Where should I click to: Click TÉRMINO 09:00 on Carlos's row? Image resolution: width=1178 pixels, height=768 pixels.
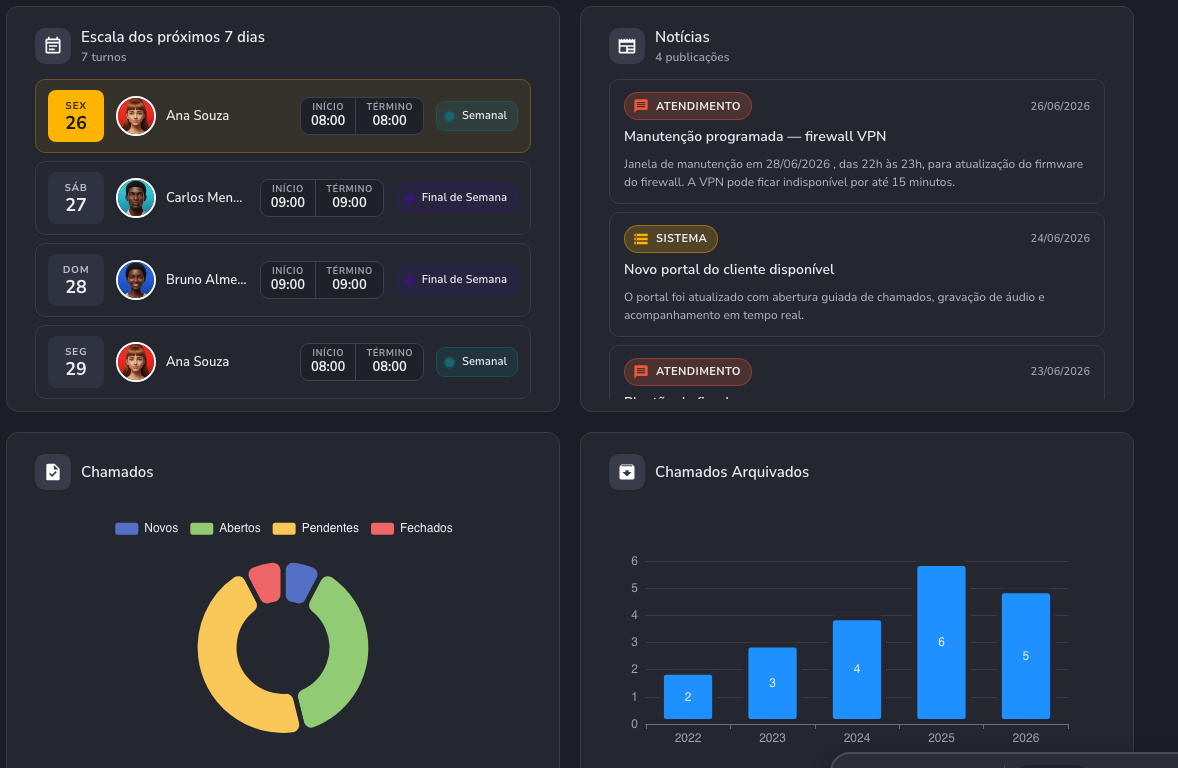(x=349, y=198)
